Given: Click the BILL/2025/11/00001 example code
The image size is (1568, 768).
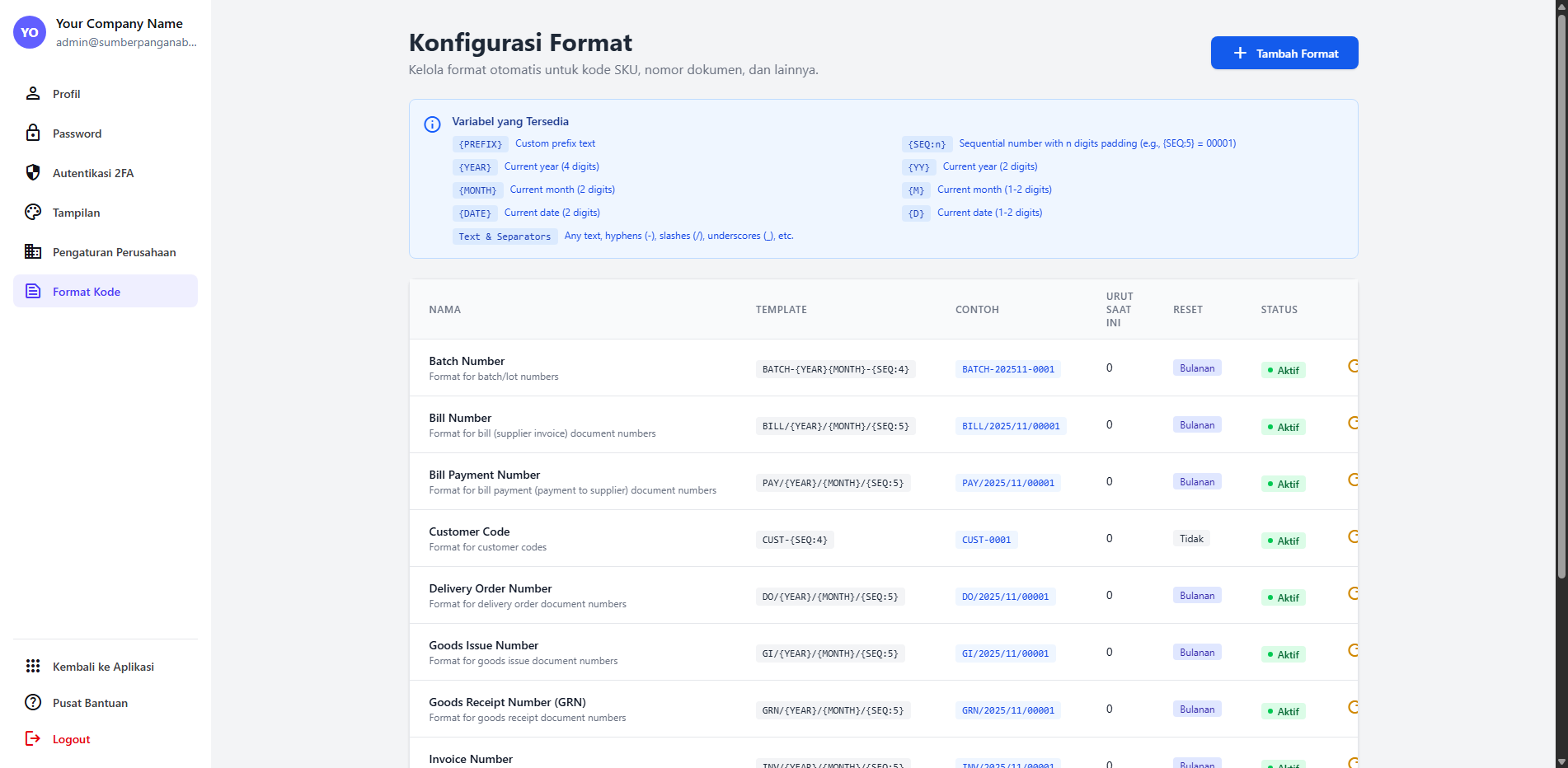Looking at the screenshot, I should click(x=1010, y=426).
